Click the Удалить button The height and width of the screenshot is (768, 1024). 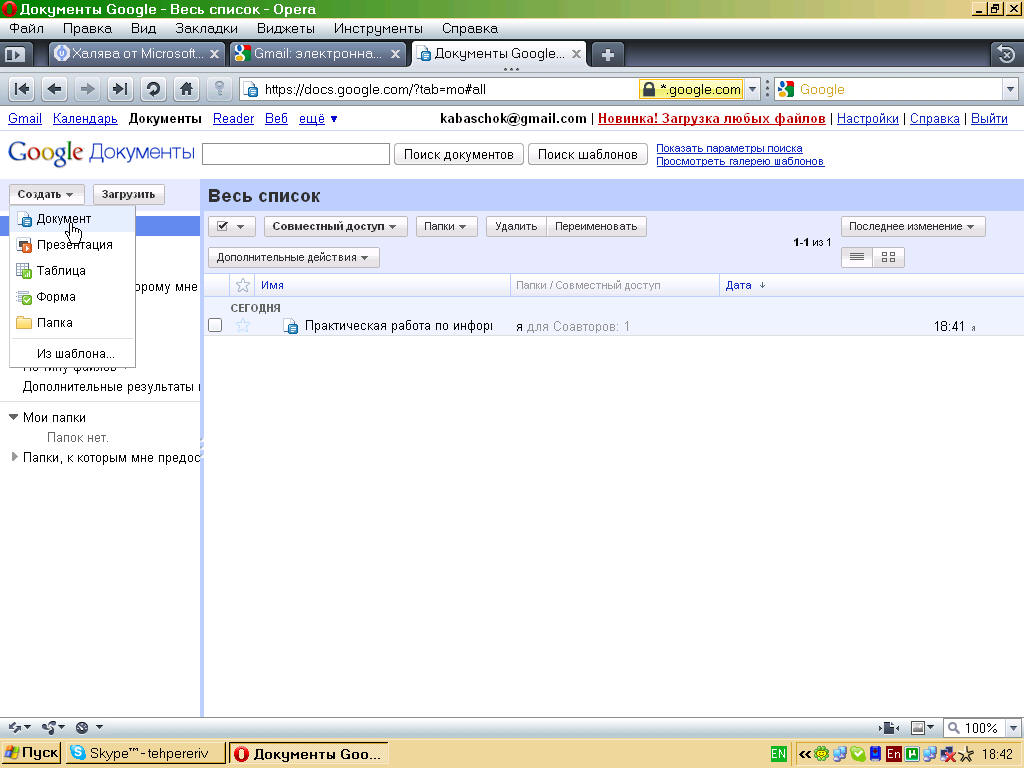[516, 226]
